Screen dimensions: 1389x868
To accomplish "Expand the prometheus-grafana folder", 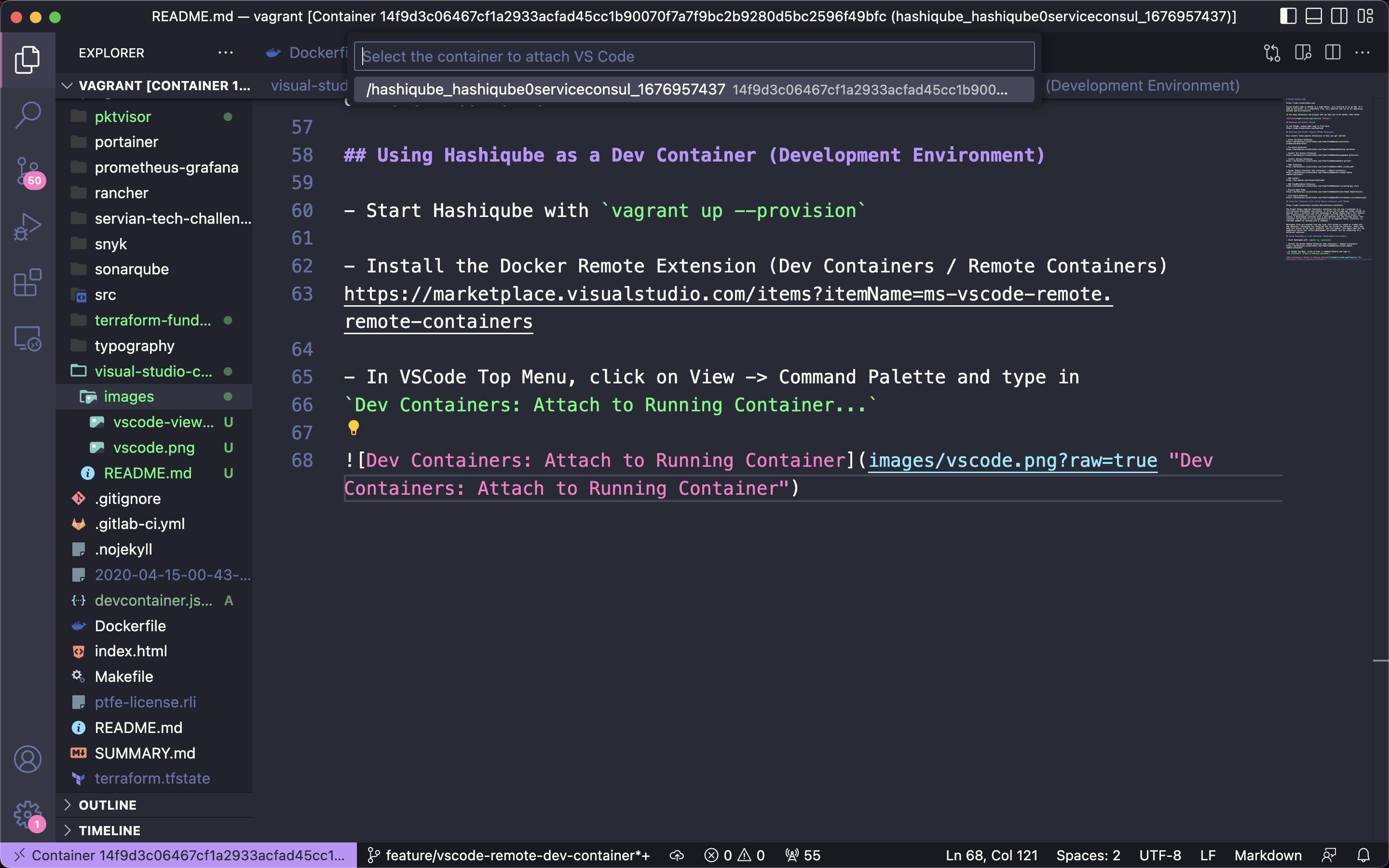I will [x=154, y=168].
